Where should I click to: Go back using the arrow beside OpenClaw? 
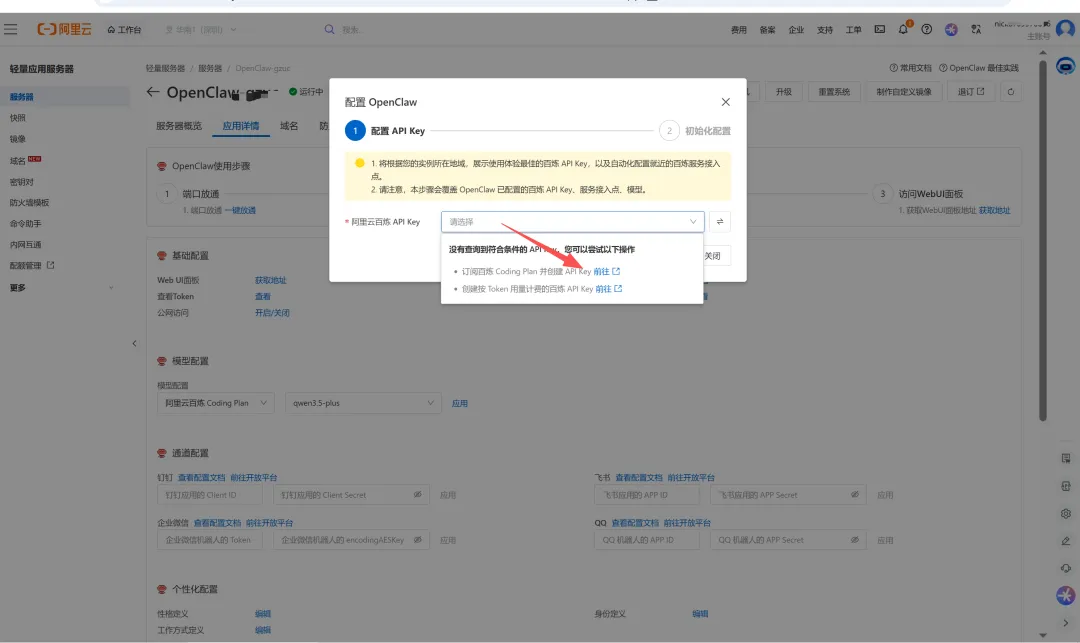(153, 92)
